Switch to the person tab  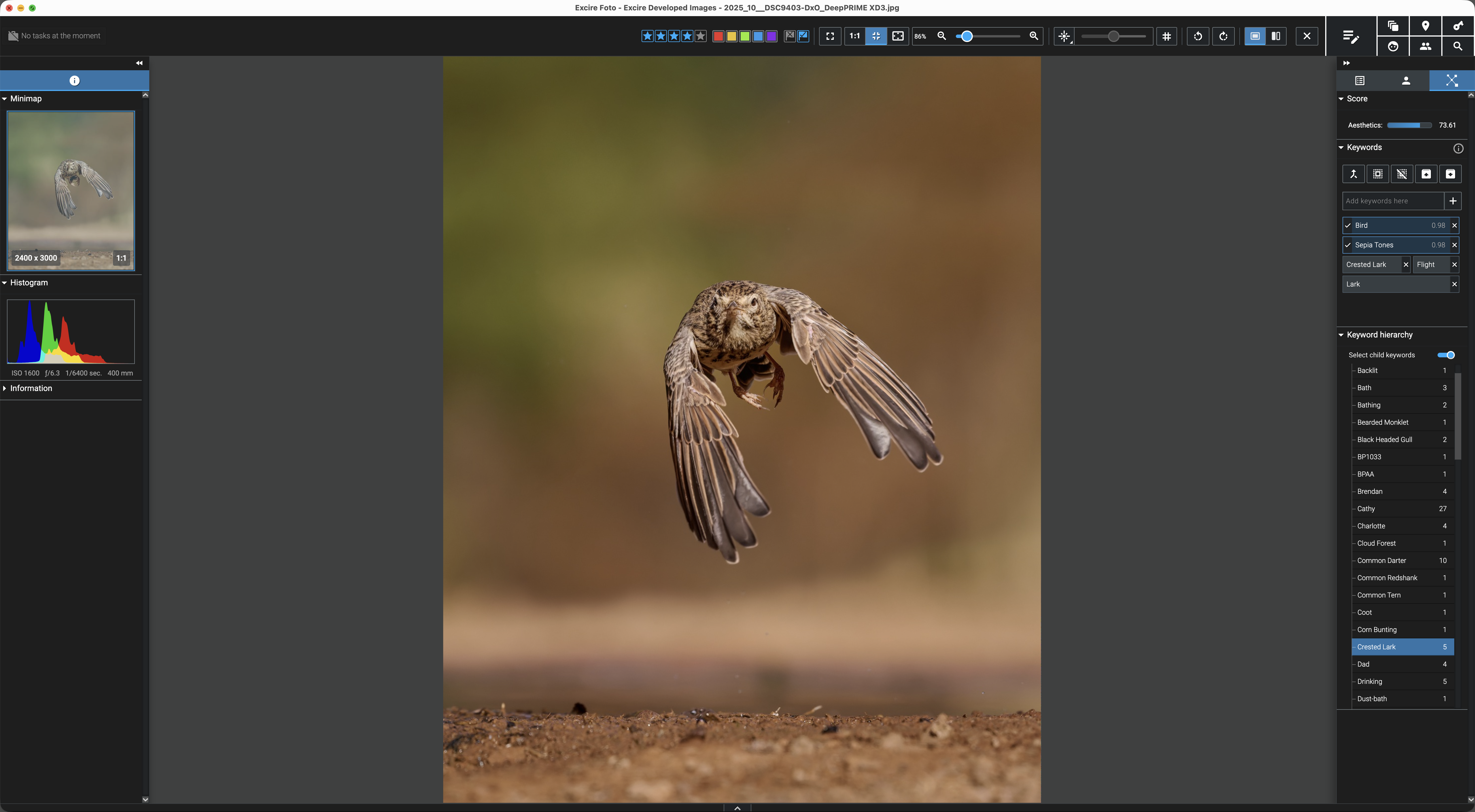coord(1406,81)
